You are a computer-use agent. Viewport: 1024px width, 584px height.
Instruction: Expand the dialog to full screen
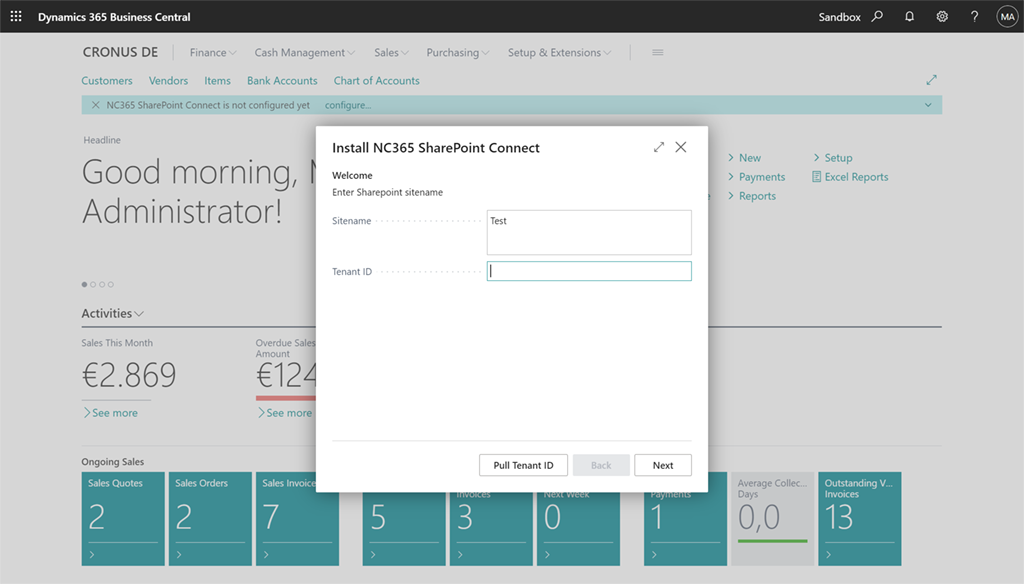(659, 147)
